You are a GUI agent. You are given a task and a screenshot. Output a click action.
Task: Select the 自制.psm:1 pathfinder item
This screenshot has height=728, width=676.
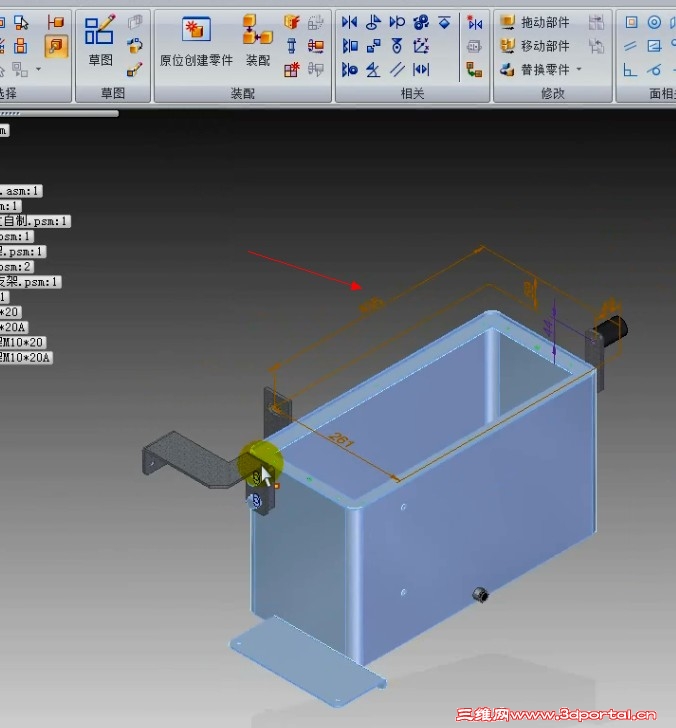[x=35, y=221]
